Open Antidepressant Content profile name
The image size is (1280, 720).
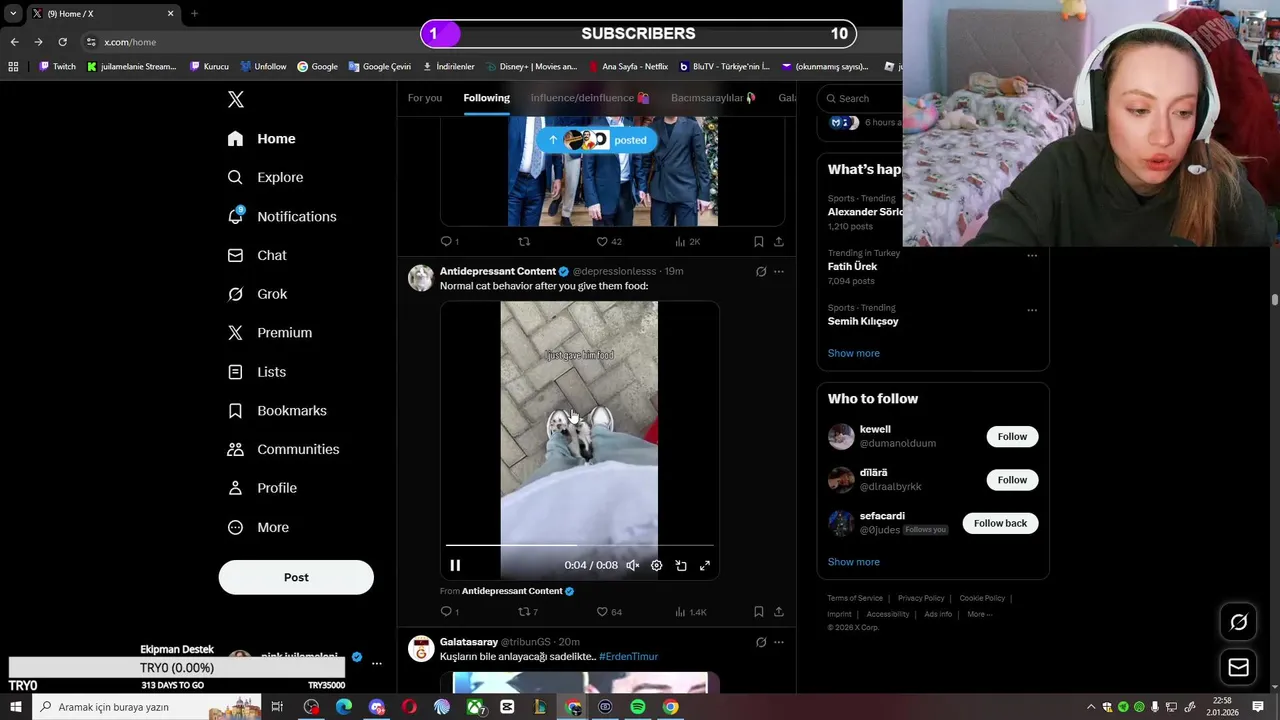coord(497,271)
